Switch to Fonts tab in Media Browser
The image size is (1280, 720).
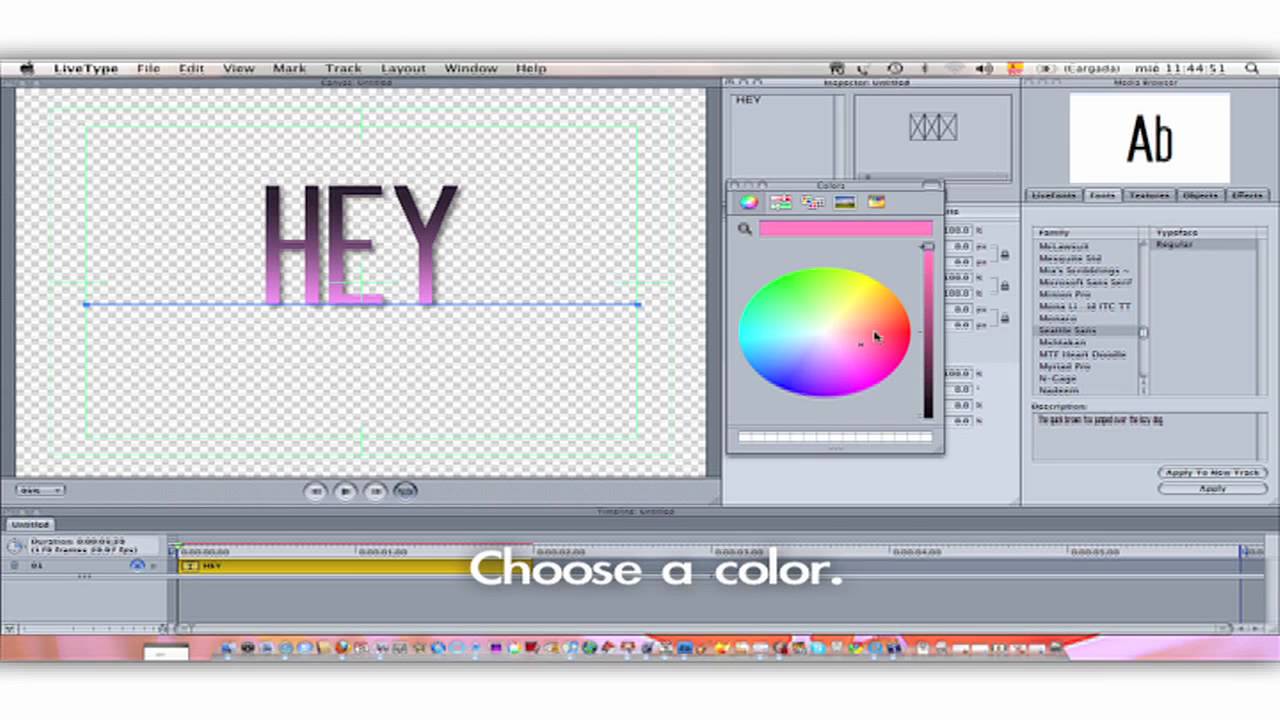[x=1102, y=195]
